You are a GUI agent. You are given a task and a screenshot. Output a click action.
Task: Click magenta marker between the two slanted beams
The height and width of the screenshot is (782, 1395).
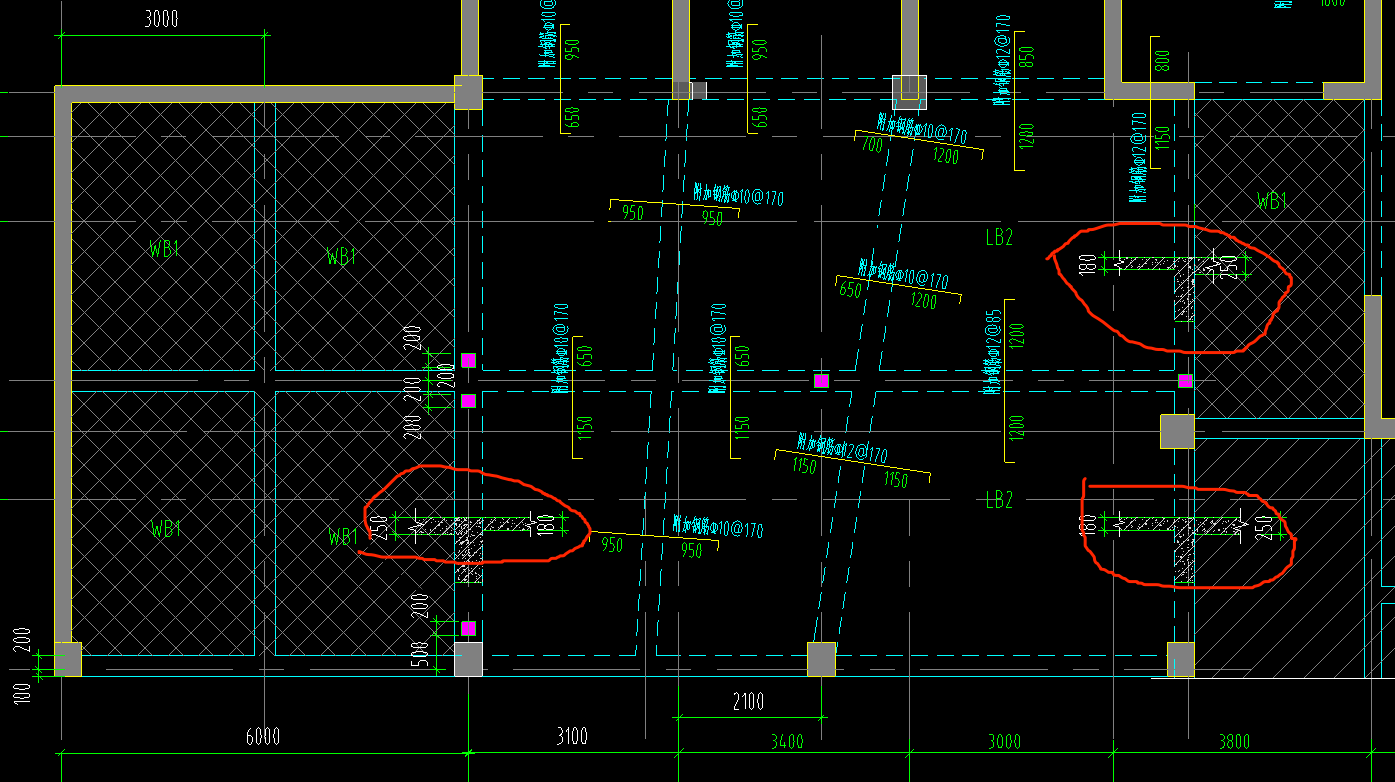[821, 381]
